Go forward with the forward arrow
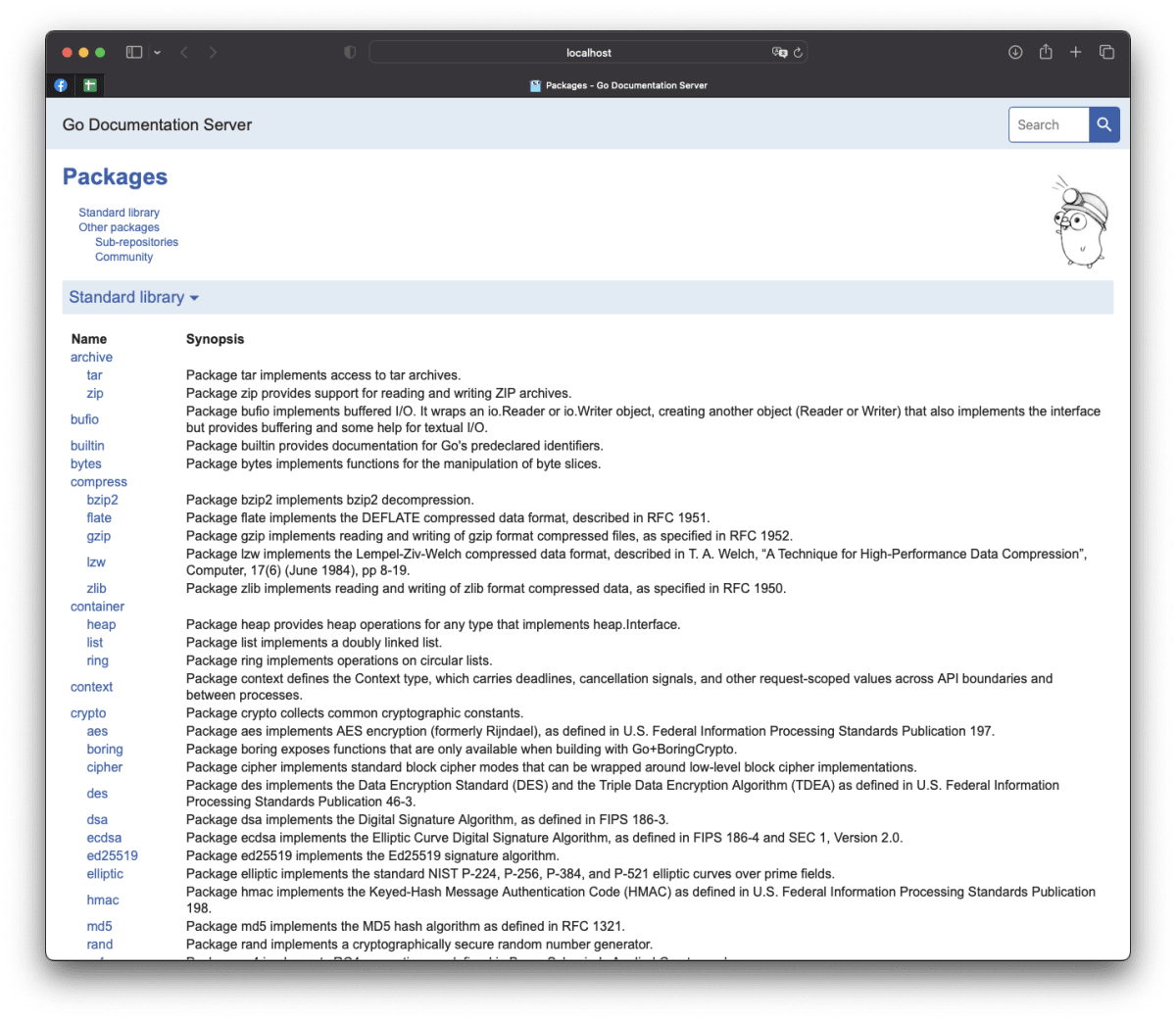Screen dimensions: 1176x1021 213,52
